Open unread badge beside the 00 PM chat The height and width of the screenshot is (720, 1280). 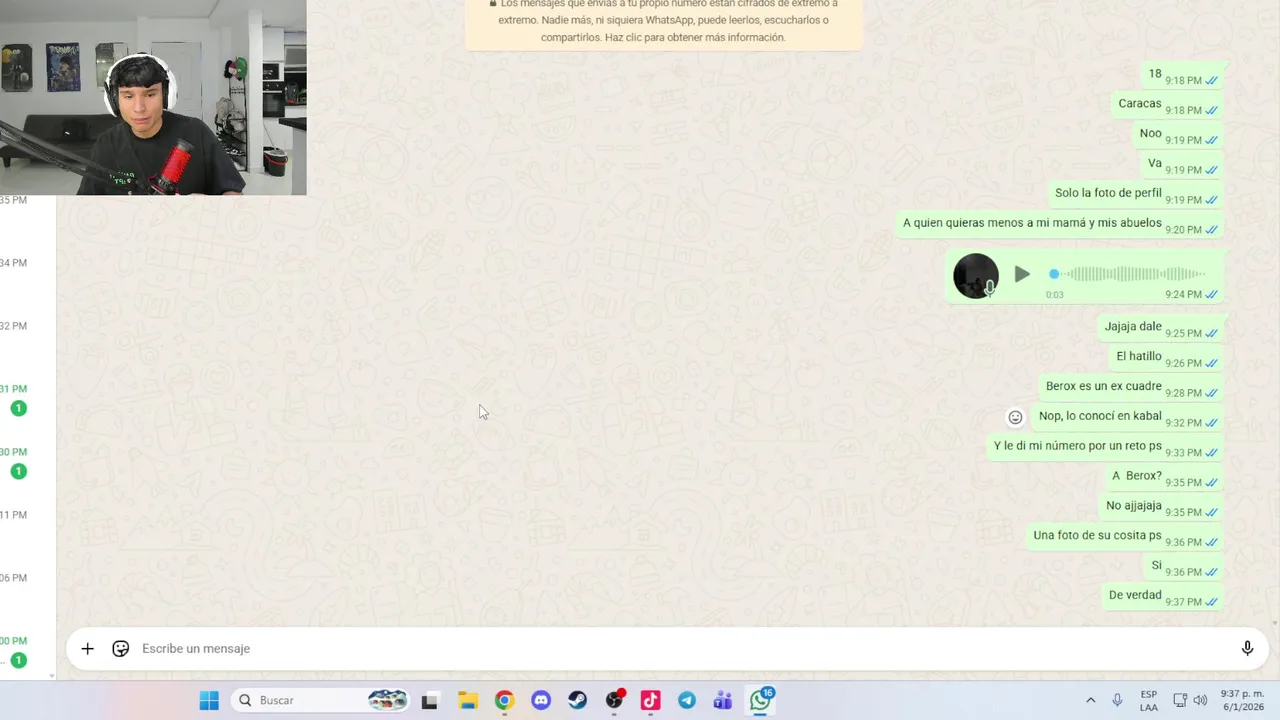pyautogui.click(x=18, y=660)
